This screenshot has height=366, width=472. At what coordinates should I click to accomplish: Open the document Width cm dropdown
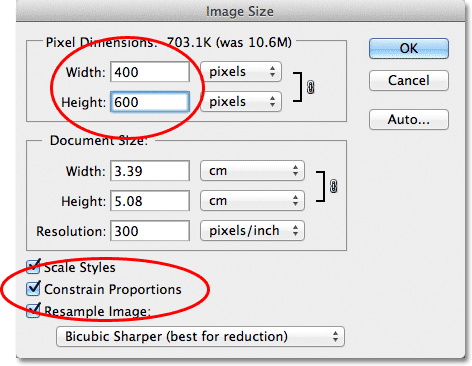tap(252, 171)
